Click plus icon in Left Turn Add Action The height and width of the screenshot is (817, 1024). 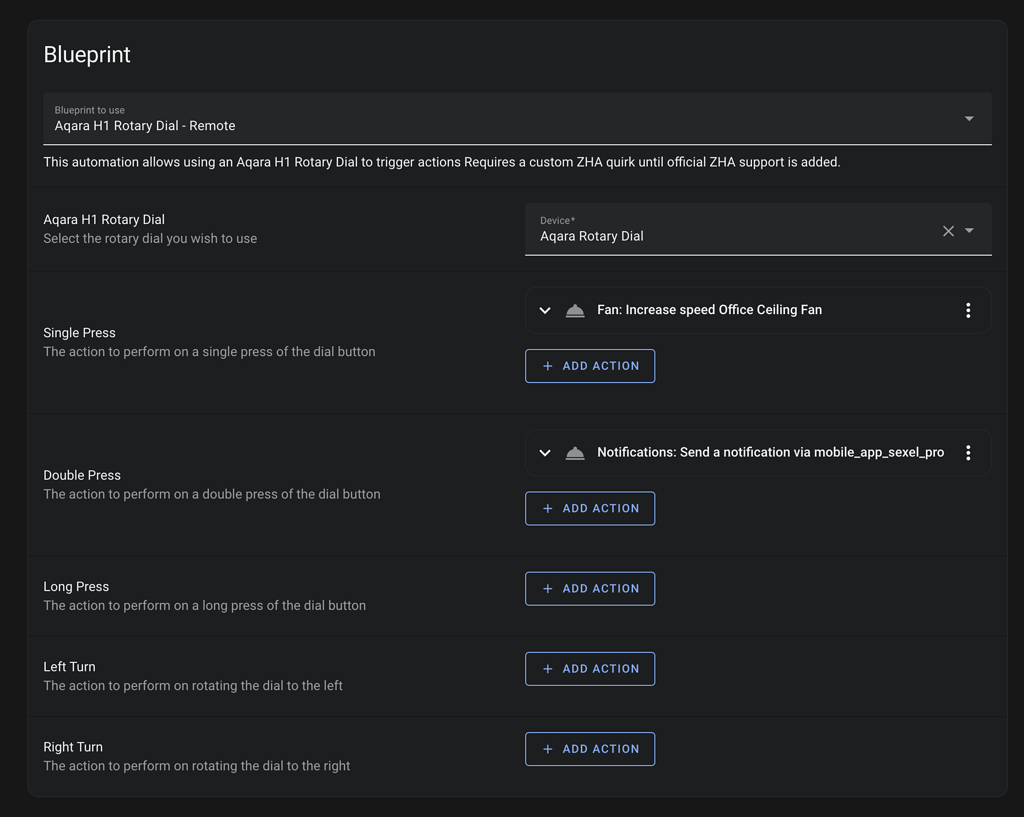(x=547, y=669)
